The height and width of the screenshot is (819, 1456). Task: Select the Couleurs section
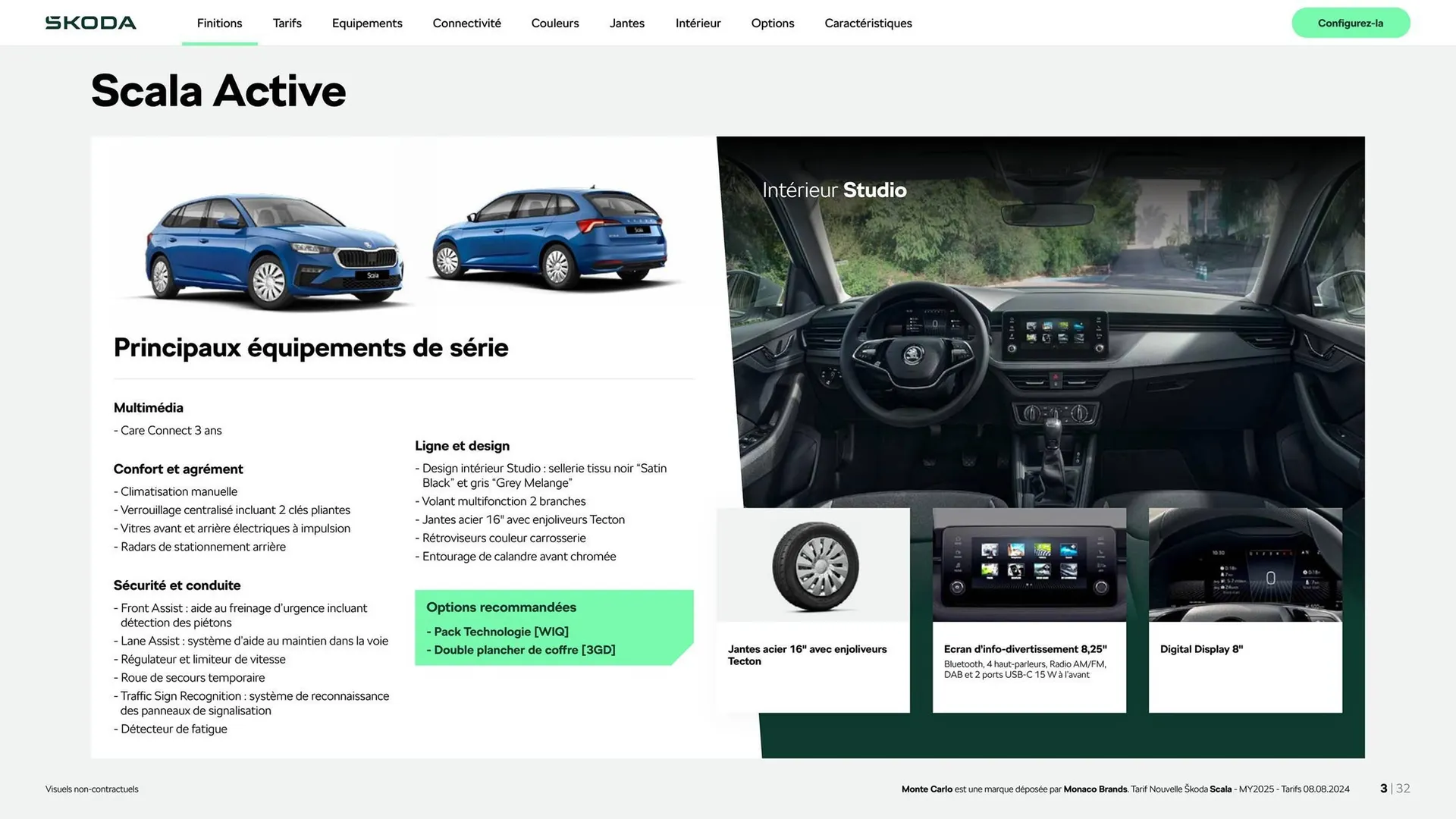554,23
